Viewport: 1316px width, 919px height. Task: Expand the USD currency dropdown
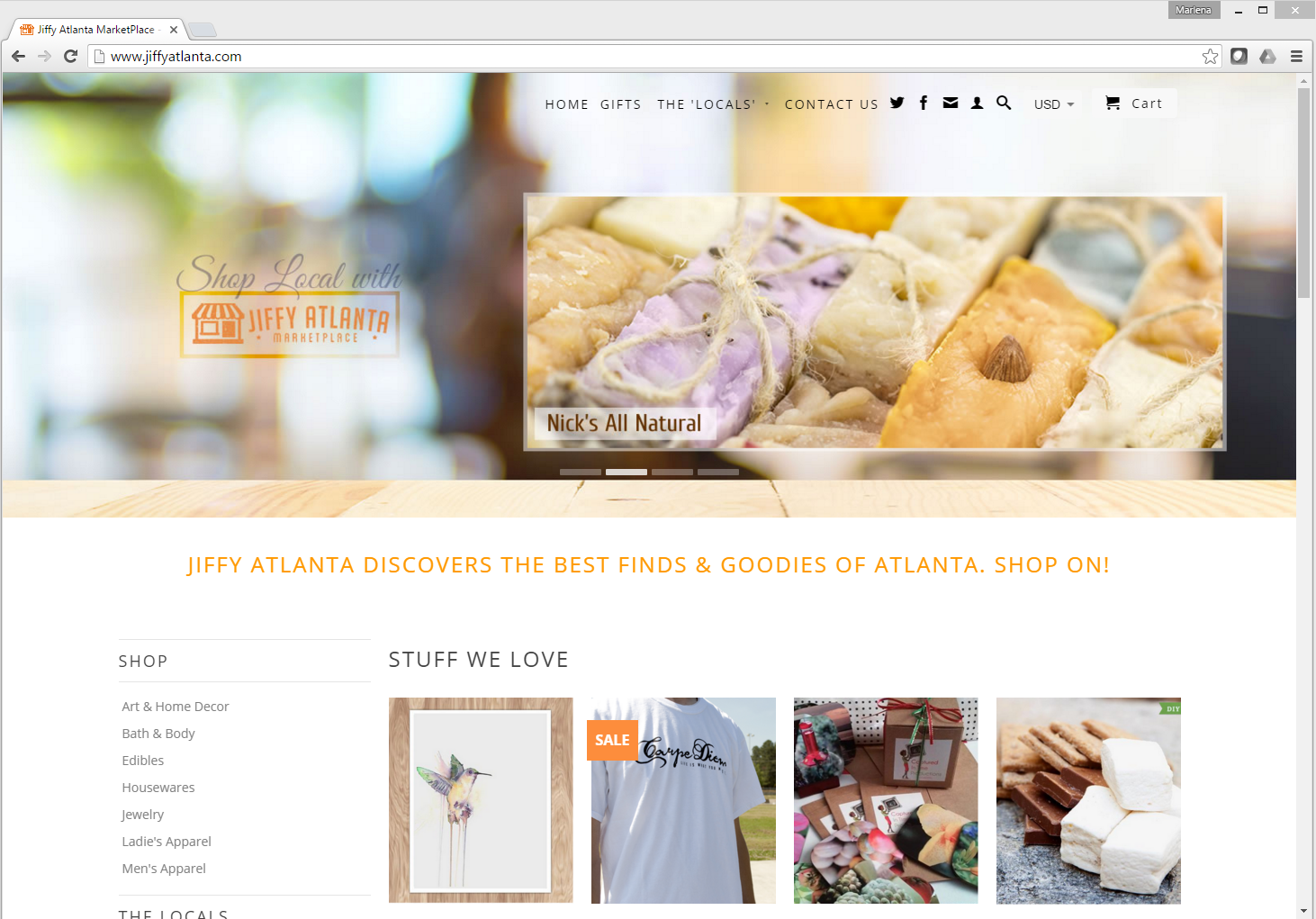coord(1054,104)
